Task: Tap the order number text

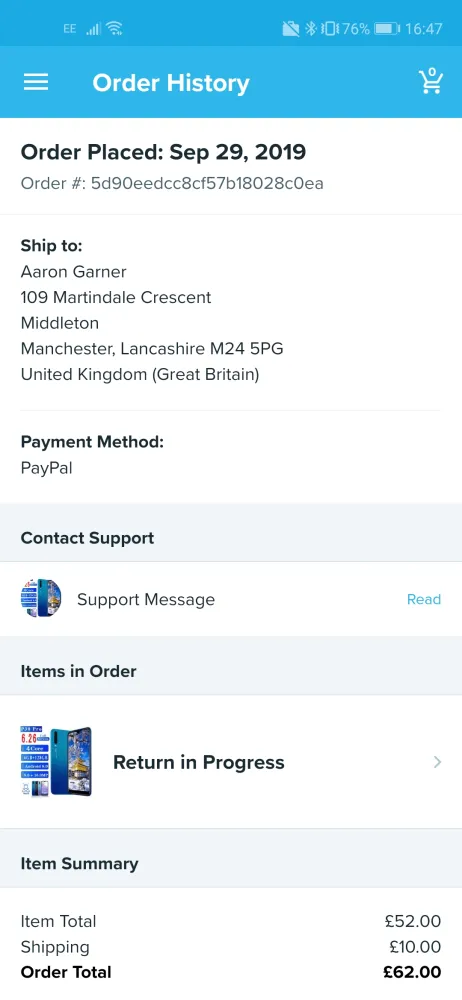Action: coord(172,184)
